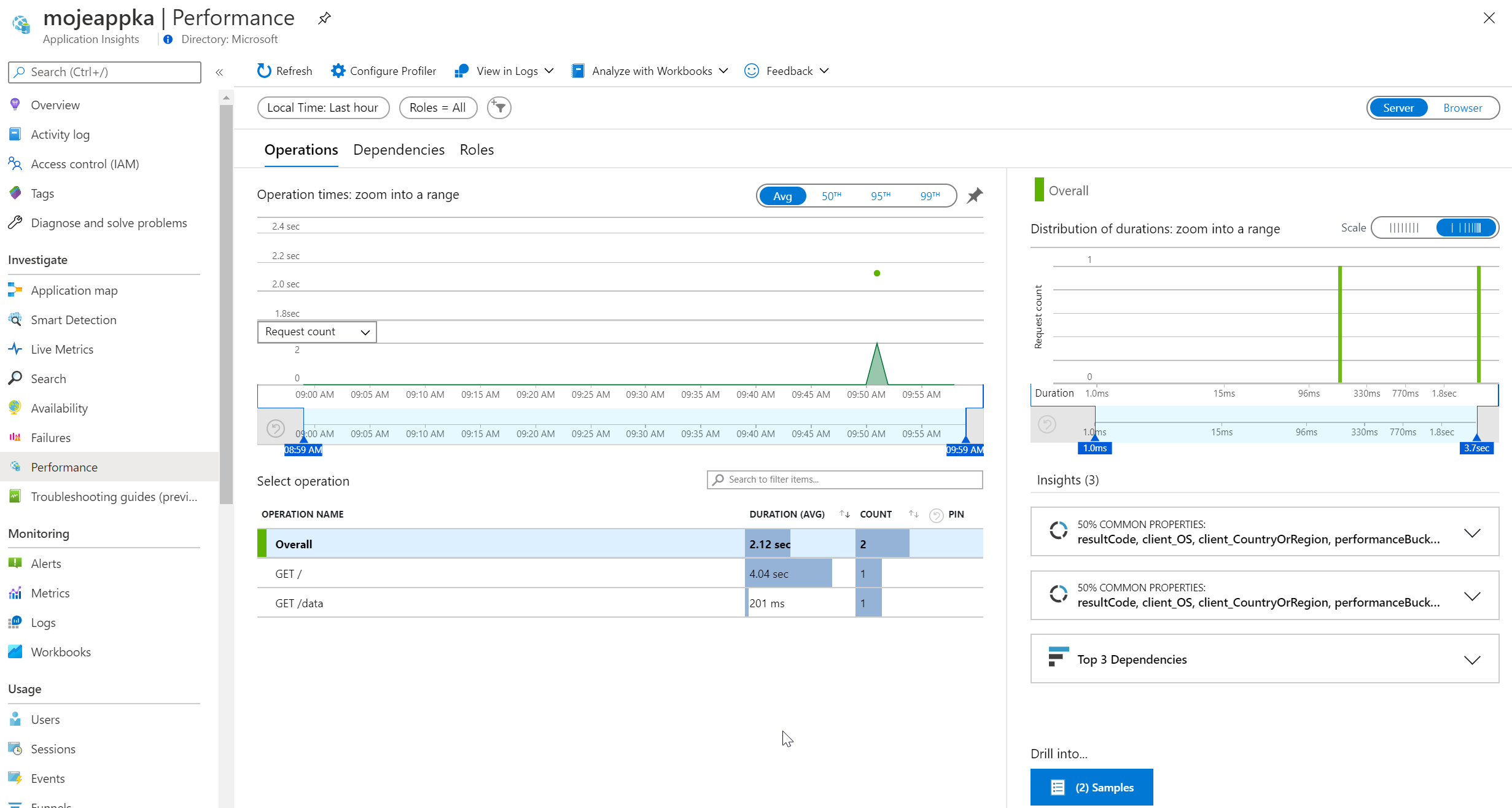1512x808 pixels.
Task: Pin the operation times chart
Action: click(975, 196)
